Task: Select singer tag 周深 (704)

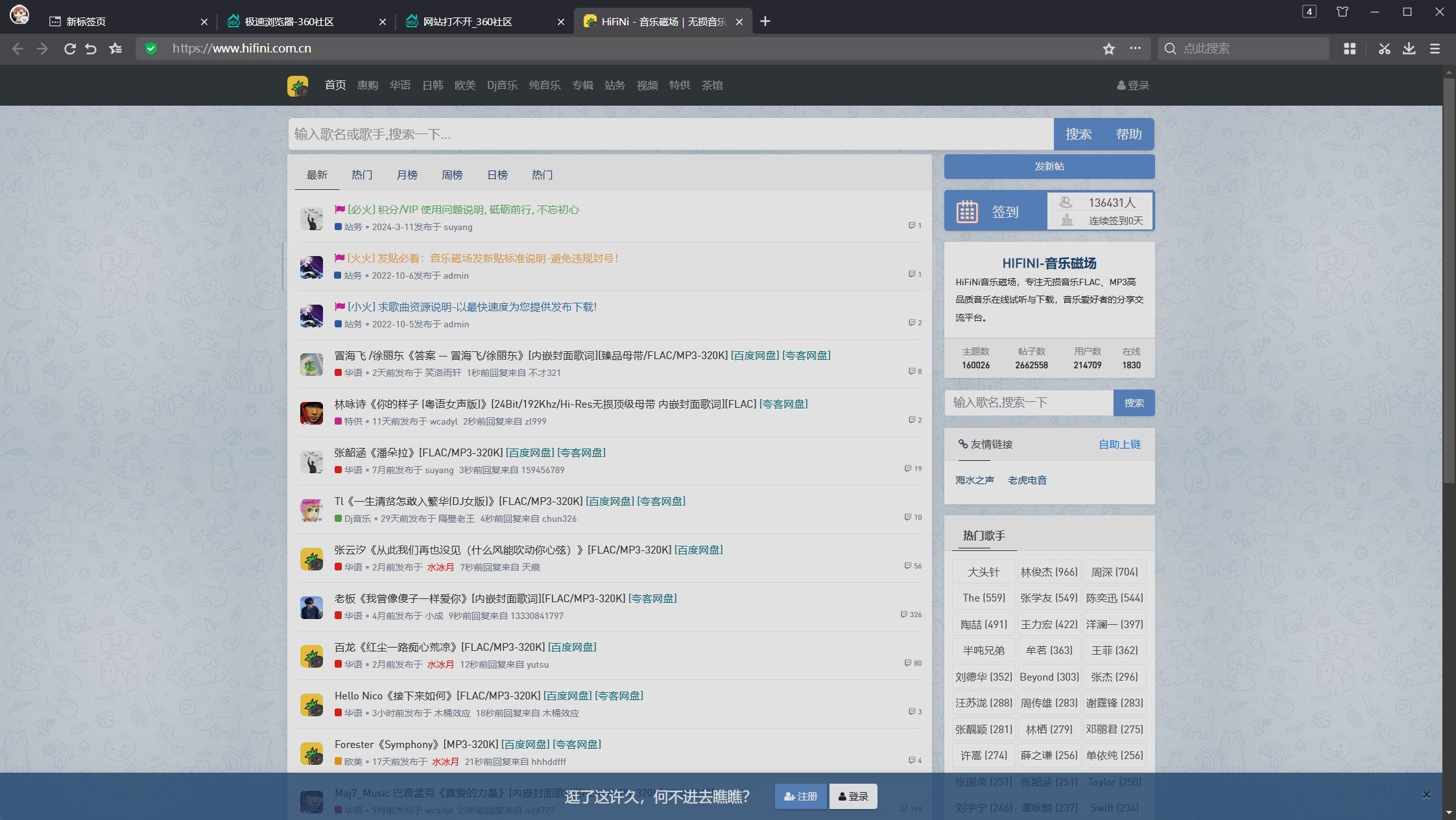Action: click(1114, 572)
